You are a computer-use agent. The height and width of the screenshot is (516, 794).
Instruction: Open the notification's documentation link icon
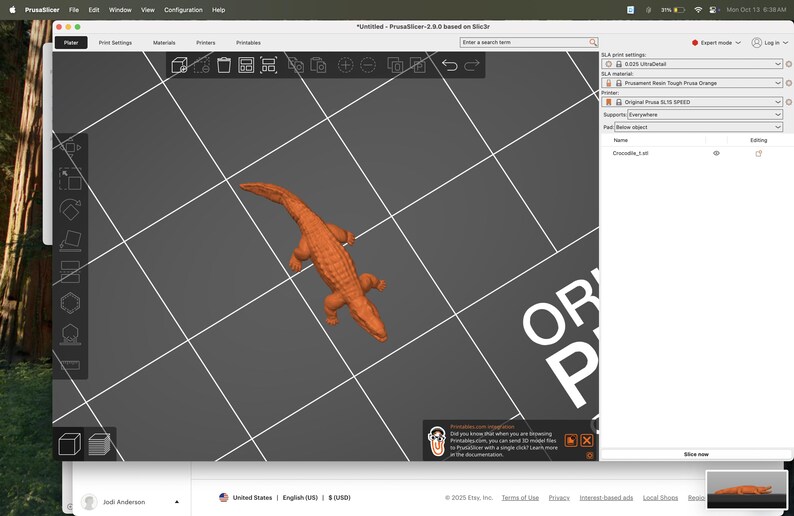571,441
